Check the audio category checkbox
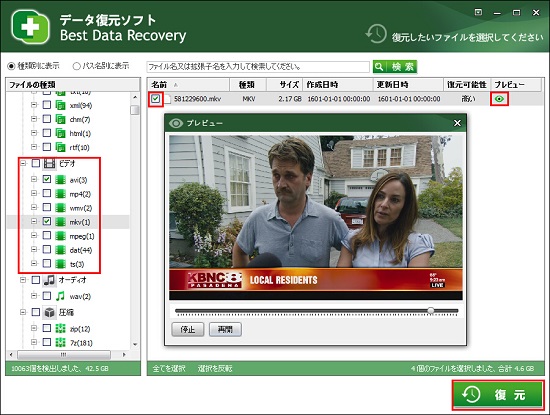This screenshot has height=415, width=550. click(36, 280)
